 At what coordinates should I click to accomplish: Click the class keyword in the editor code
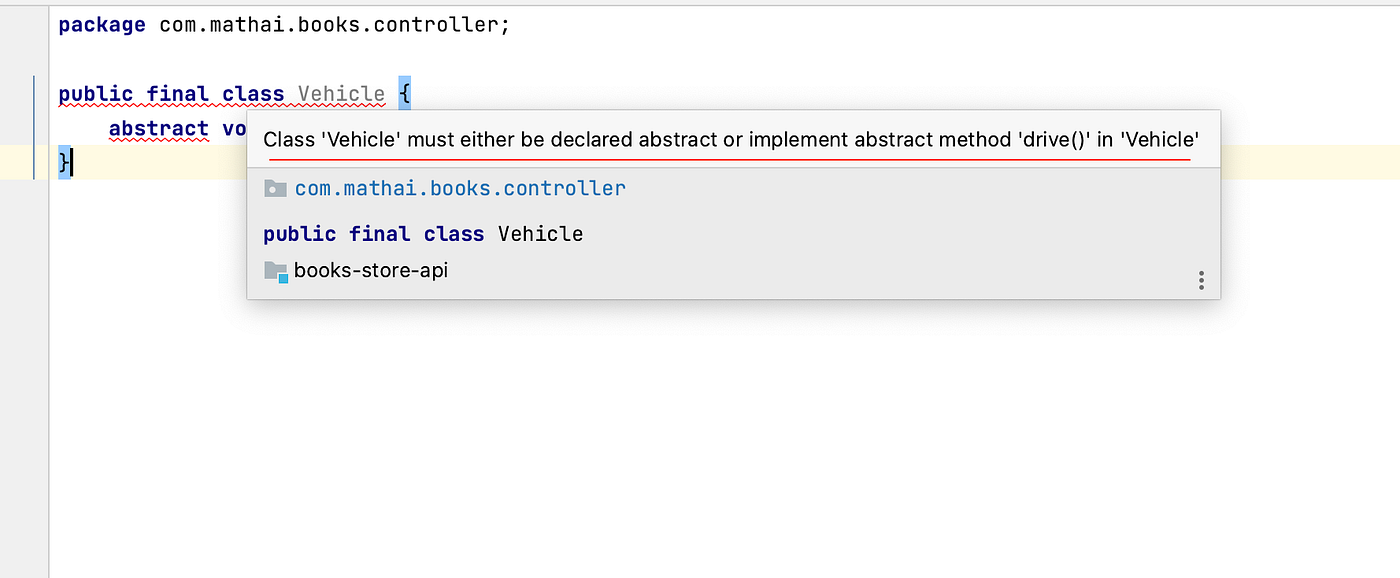(x=253, y=94)
